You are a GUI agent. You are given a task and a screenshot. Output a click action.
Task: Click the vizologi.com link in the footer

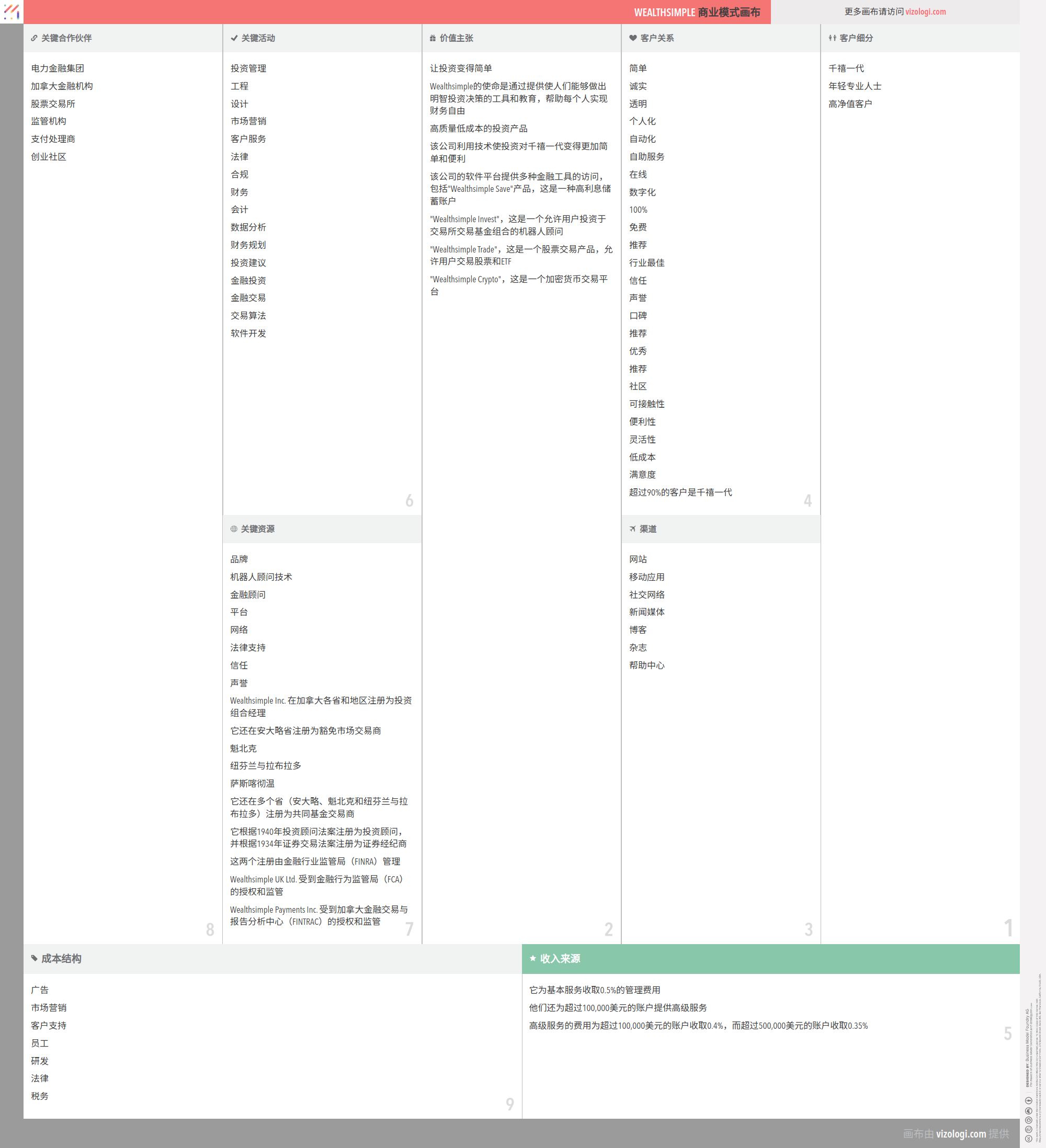coord(961,1134)
